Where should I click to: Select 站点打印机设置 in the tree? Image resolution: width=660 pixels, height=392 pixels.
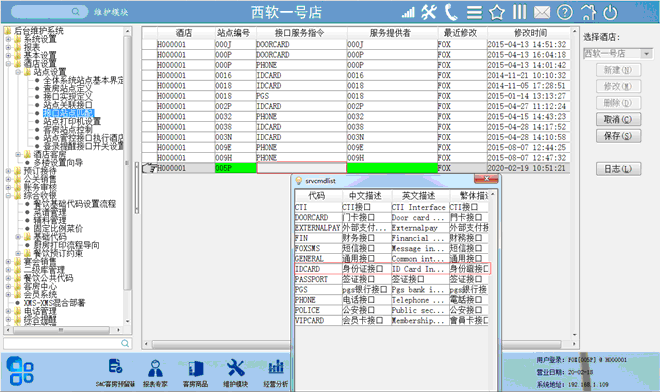pyautogui.click(x=72, y=121)
